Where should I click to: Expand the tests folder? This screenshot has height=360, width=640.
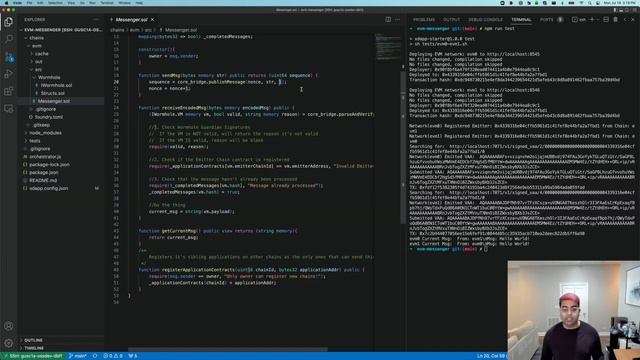coord(35,141)
